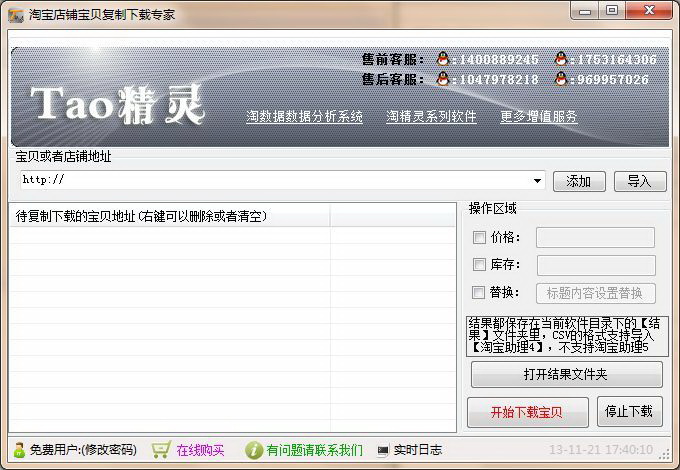Enable the 价格 price checkbox
This screenshot has height=470, width=680.
click(x=479, y=237)
